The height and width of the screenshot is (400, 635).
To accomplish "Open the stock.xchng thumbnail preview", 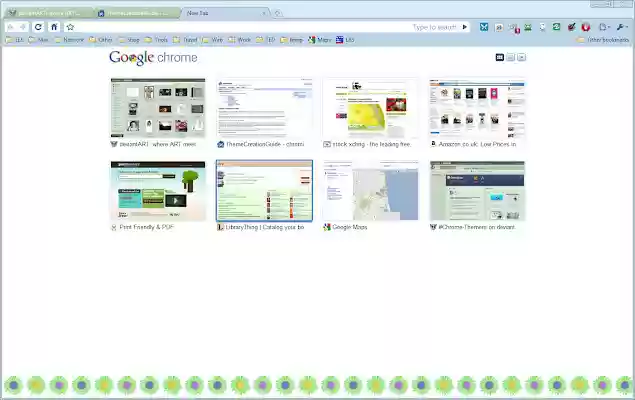I will (371, 108).
